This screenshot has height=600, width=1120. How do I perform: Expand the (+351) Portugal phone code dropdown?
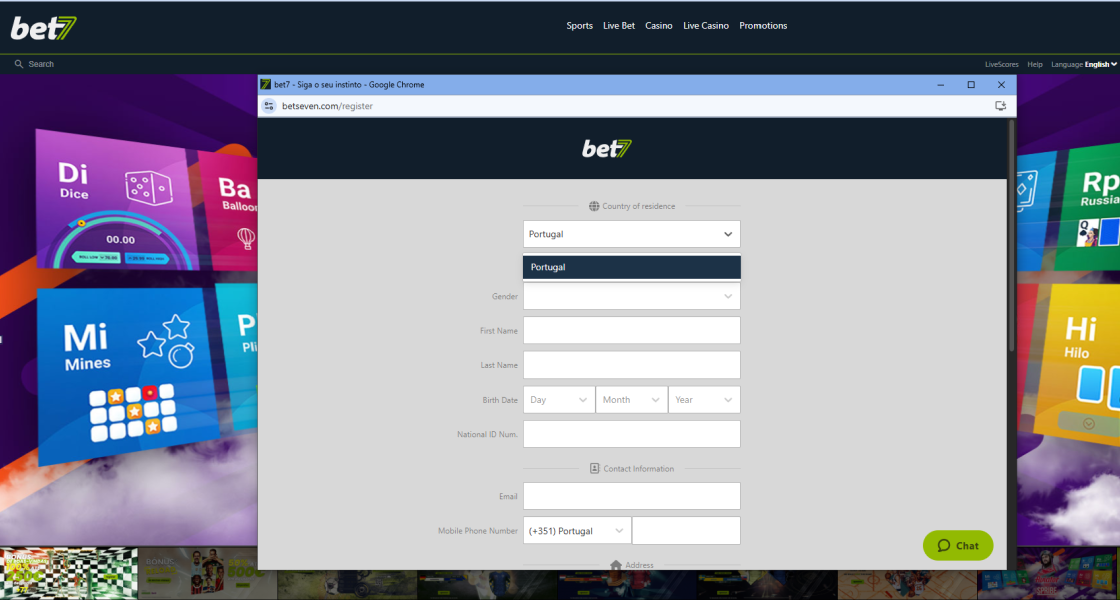(x=577, y=531)
